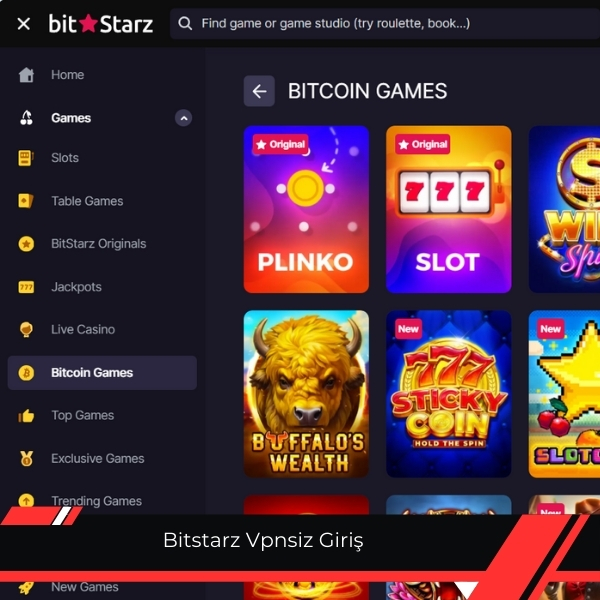600x600 pixels.
Task: Click the bitStarz logo
Action: 101,24
